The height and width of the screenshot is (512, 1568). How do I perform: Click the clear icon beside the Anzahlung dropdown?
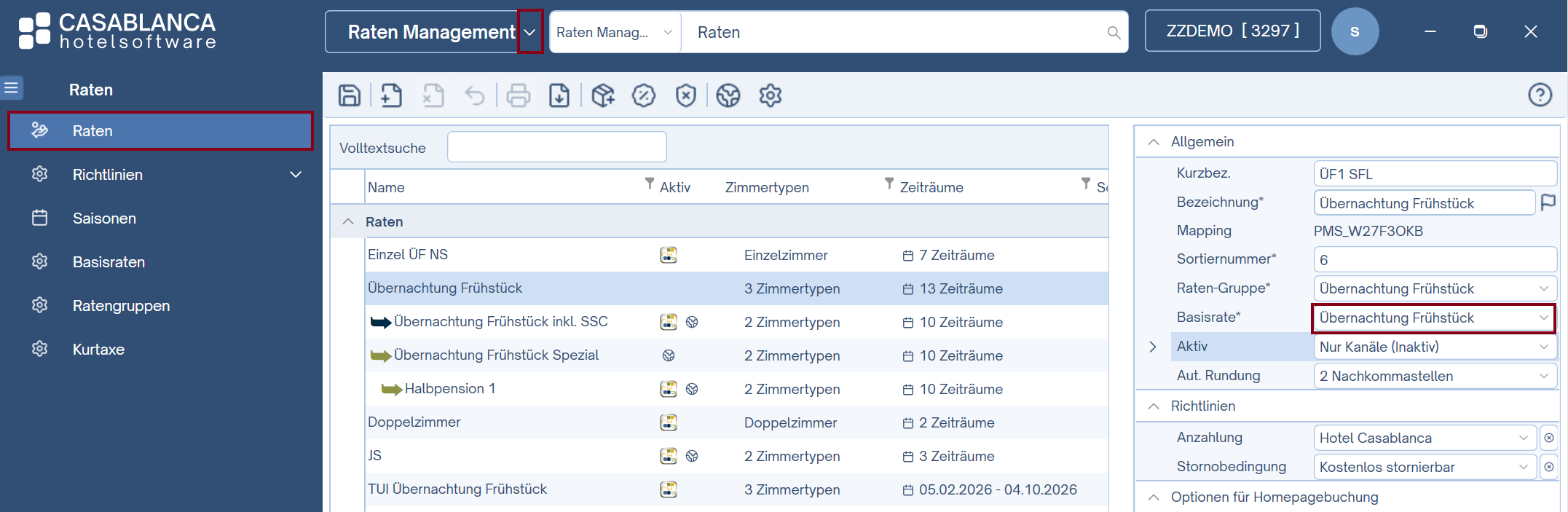[1549, 438]
